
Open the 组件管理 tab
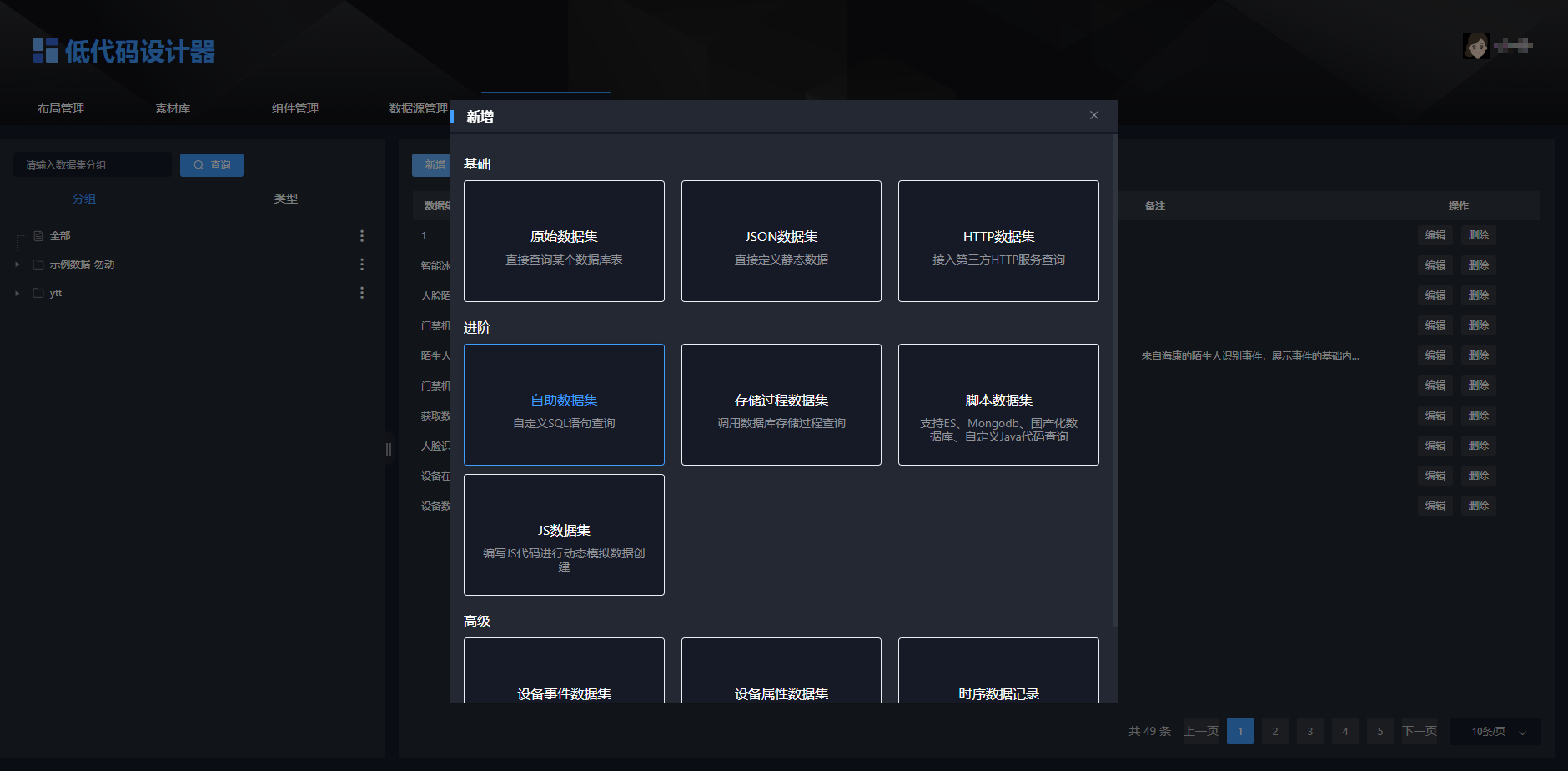[x=295, y=108]
